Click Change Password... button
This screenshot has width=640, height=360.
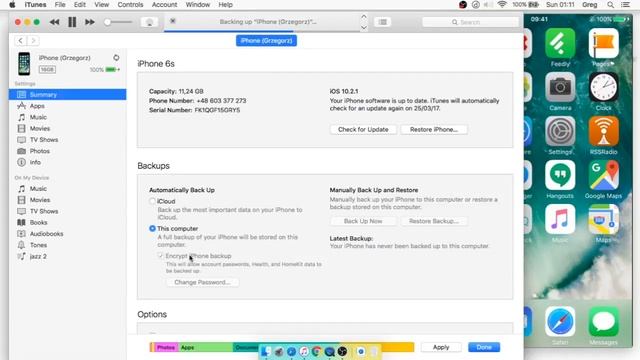pos(202,282)
